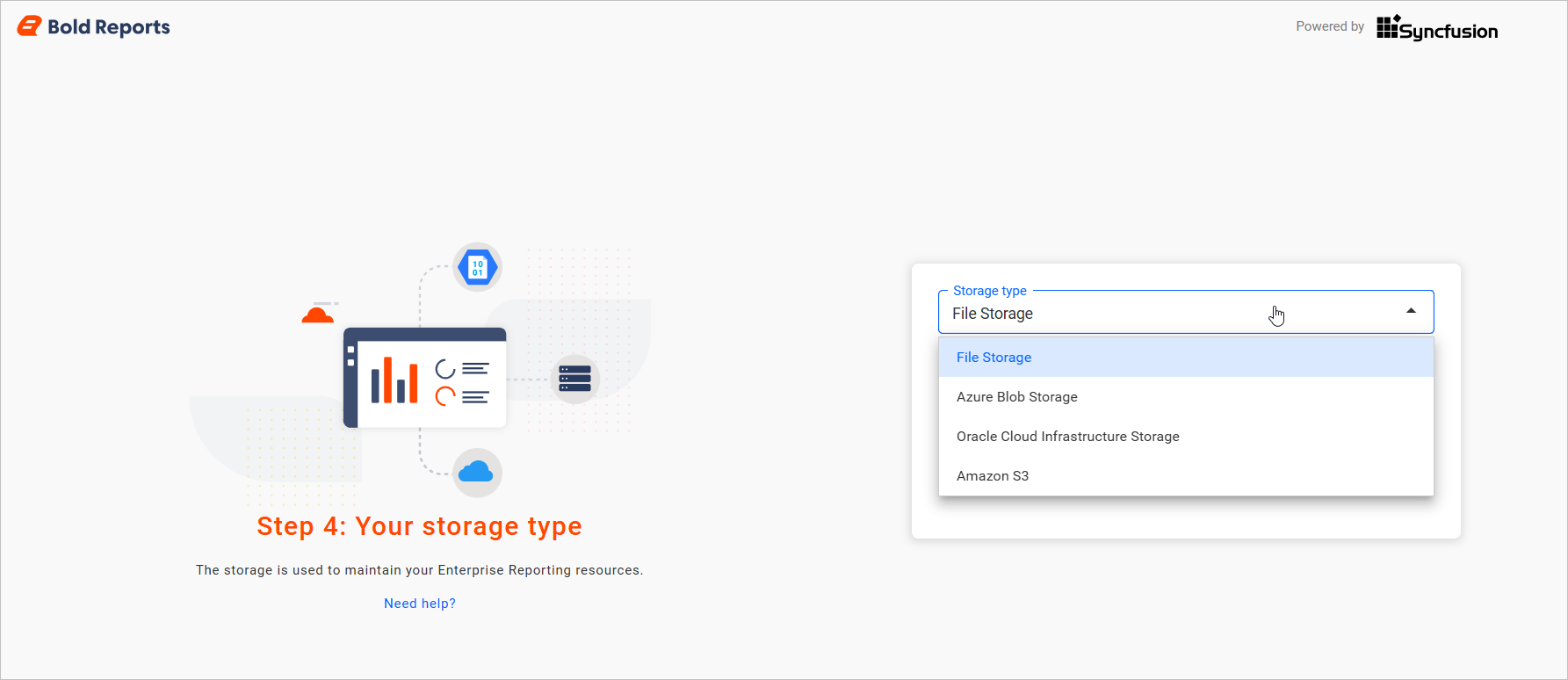Select Amazon S3 storage option
The image size is (1568, 680).
pos(1186,476)
